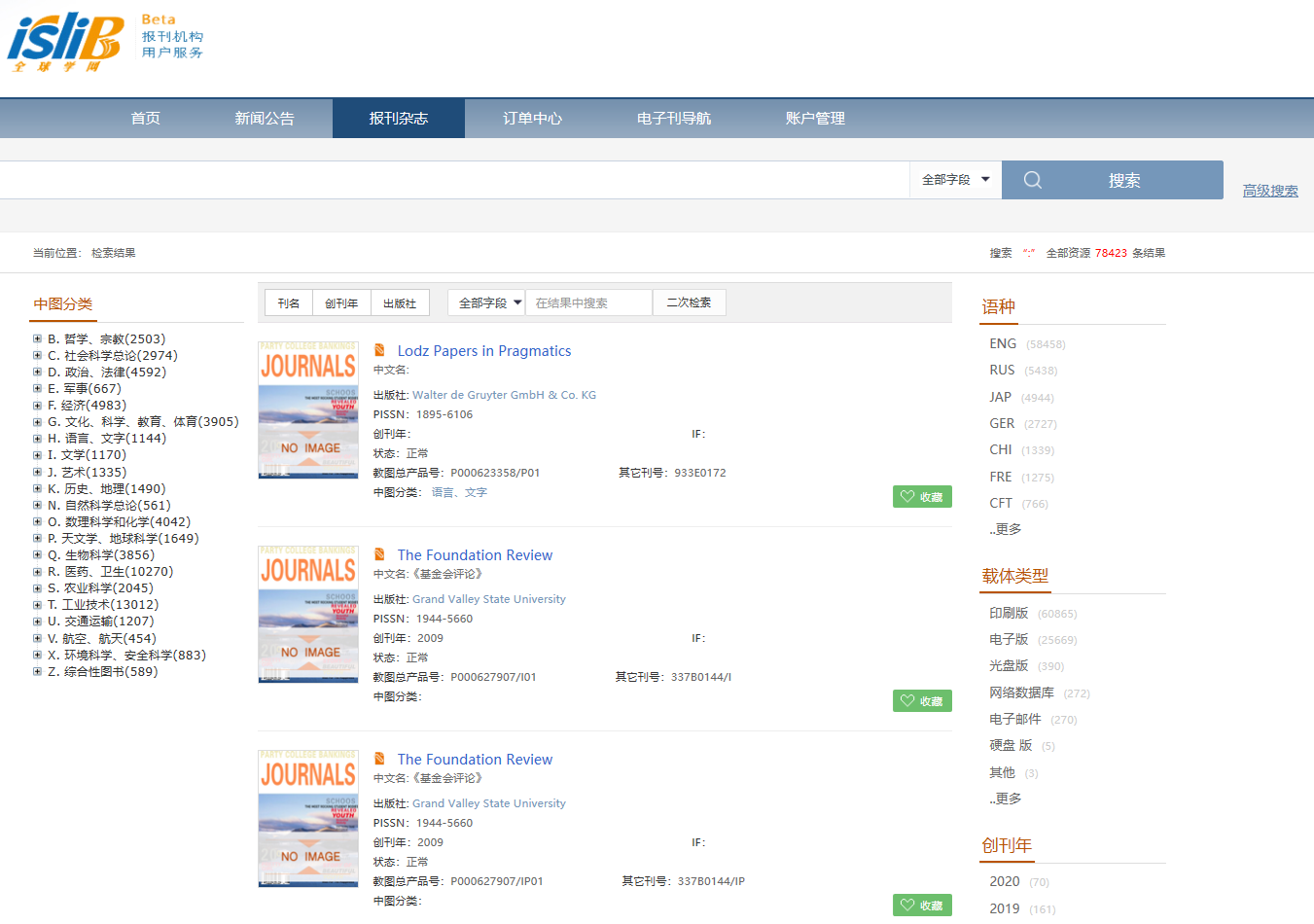
Task: Select the 出版社 sort option
Action: (401, 302)
